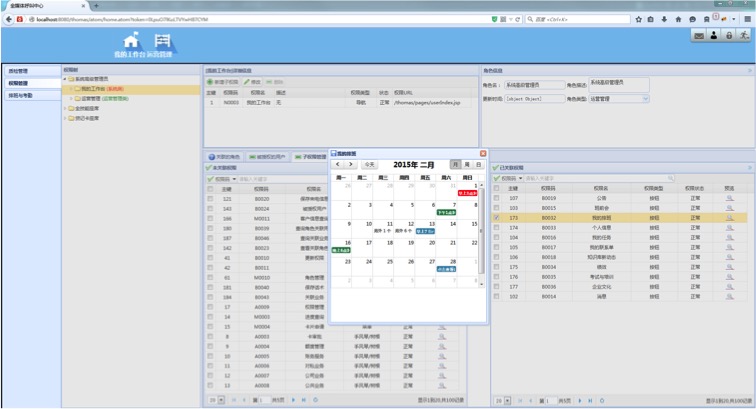The width and height of the screenshot is (756, 409).
Task: Click the mail envelope icon in top right
Action: pos(698,36)
